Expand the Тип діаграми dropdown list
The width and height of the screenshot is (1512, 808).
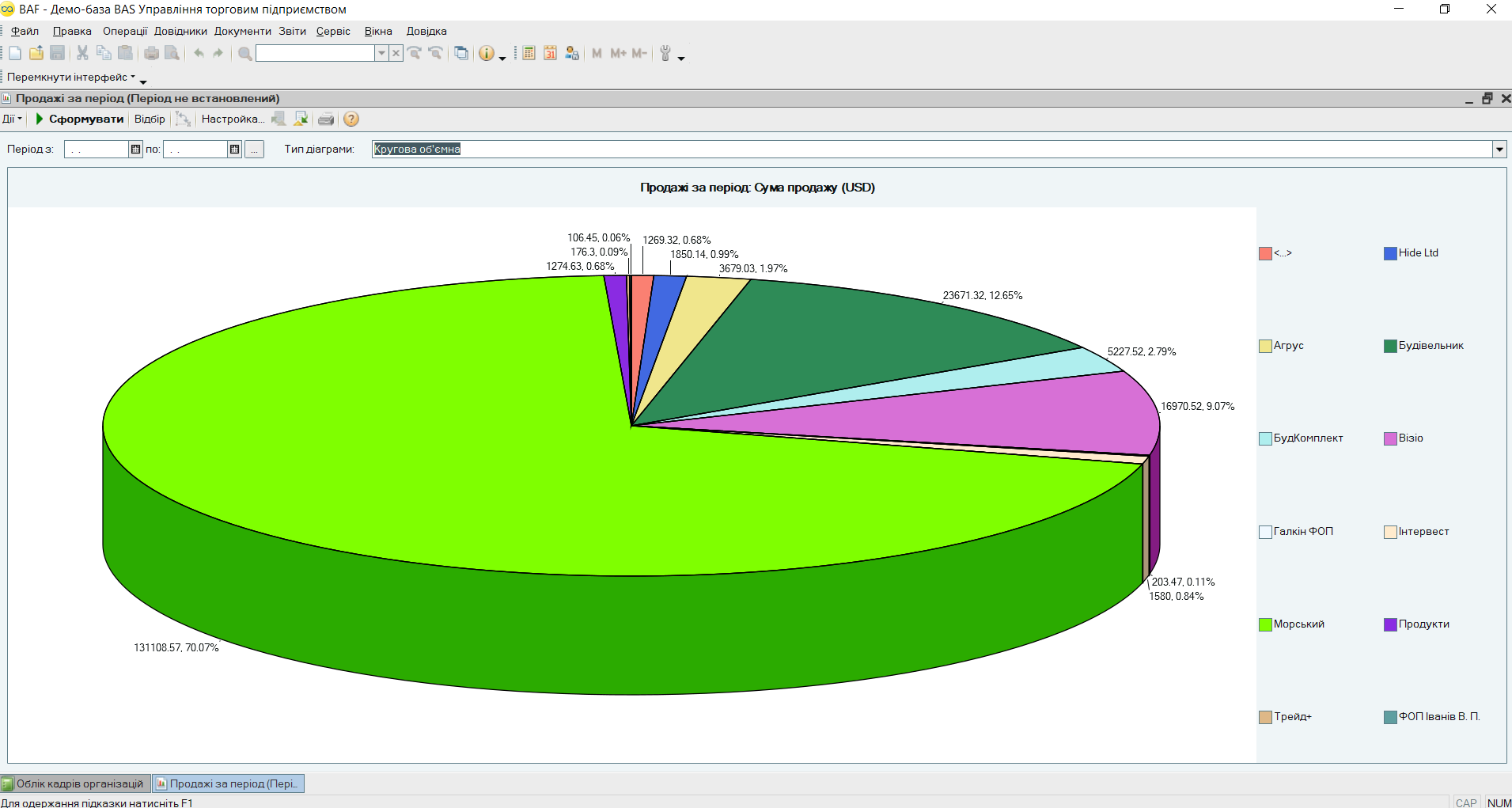tap(1499, 149)
